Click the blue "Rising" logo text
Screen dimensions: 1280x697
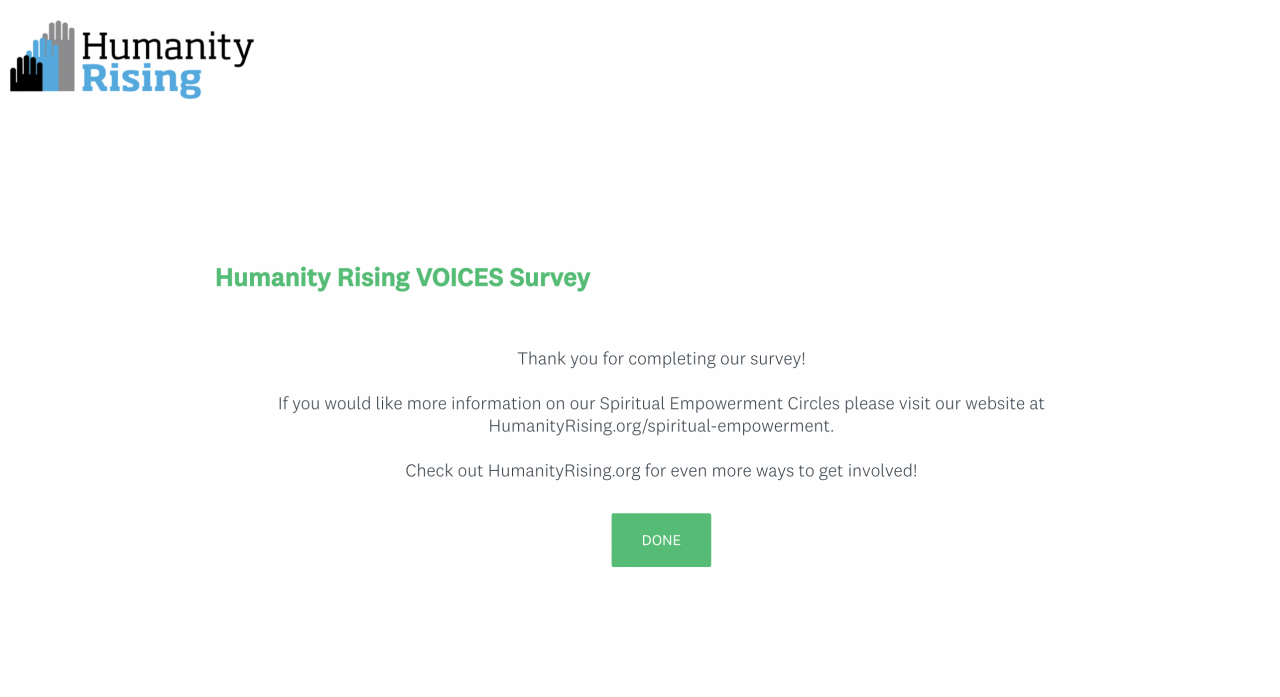click(141, 78)
